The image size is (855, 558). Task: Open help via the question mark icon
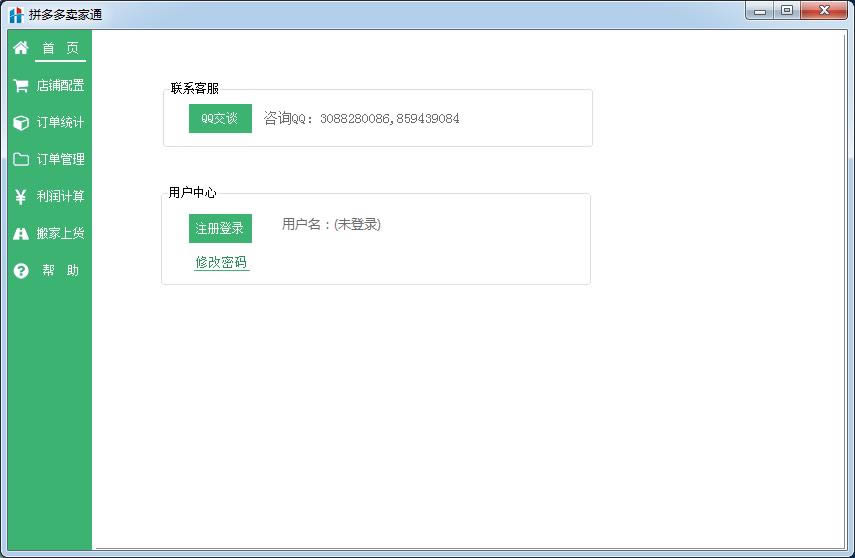20,271
